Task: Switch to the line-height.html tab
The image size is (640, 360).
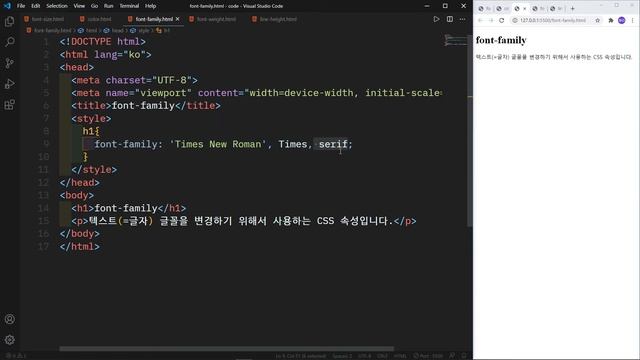Action: tap(275, 19)
